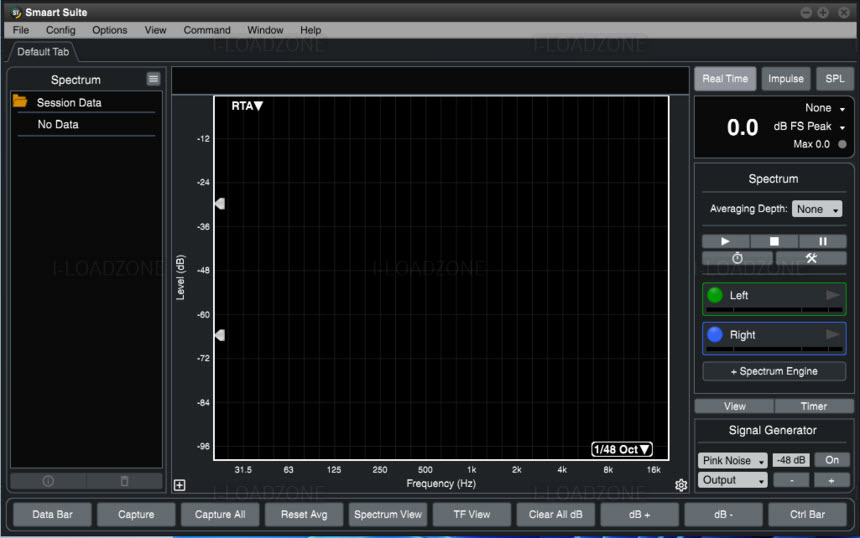The width and height of the screenshot is (860, 538).
Task: Open the RTA graph type dropdown
Action: click(x=247, y=106)
